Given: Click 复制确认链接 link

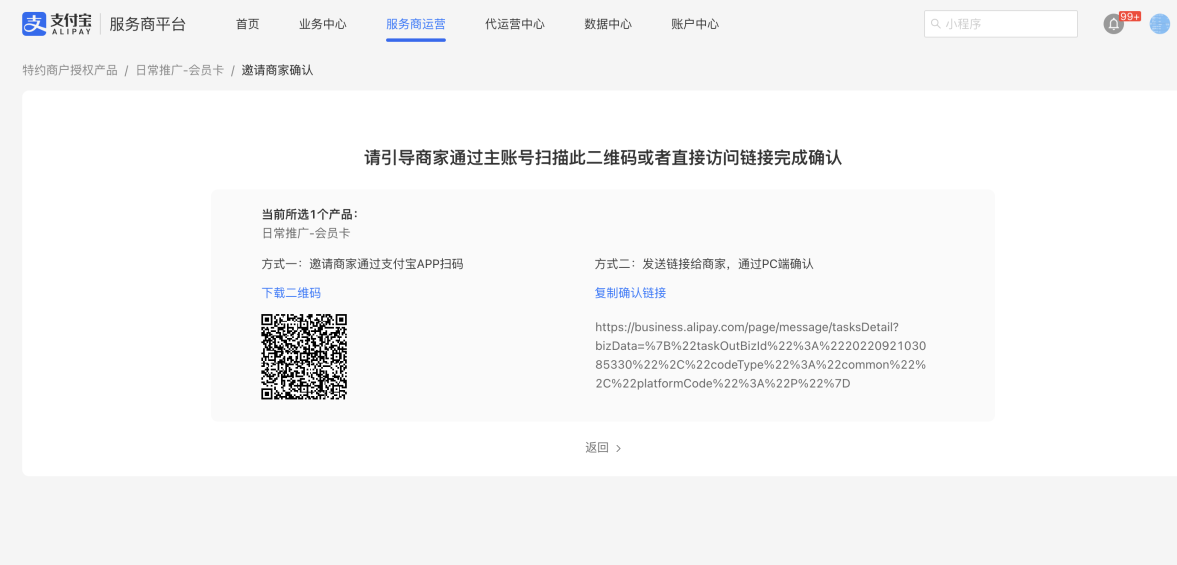Looking at the screenshot, I should tap(631, 293).
